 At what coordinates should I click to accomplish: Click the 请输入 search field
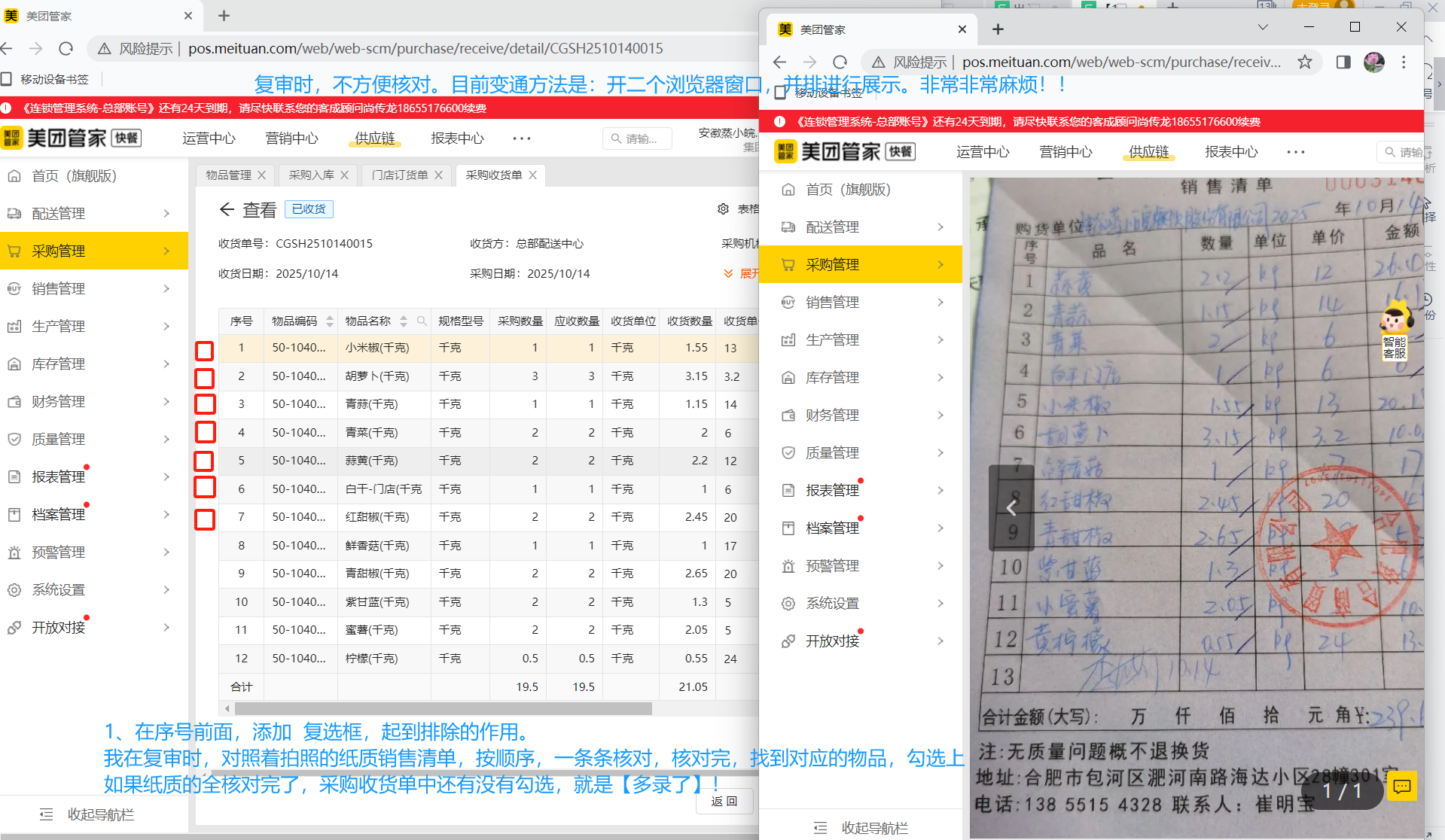point(637,138)
